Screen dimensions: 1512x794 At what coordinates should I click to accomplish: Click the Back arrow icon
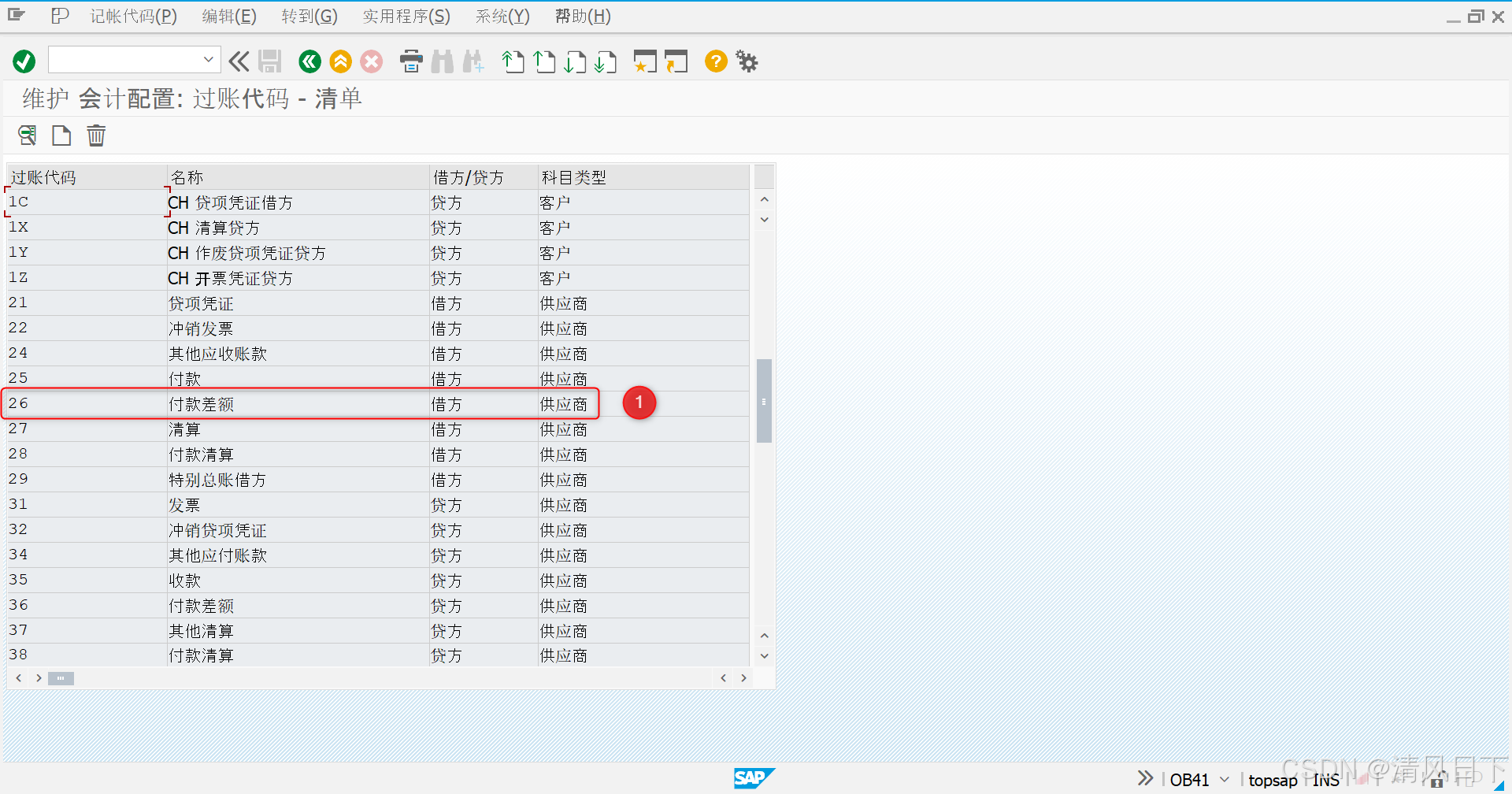(309, 61)
